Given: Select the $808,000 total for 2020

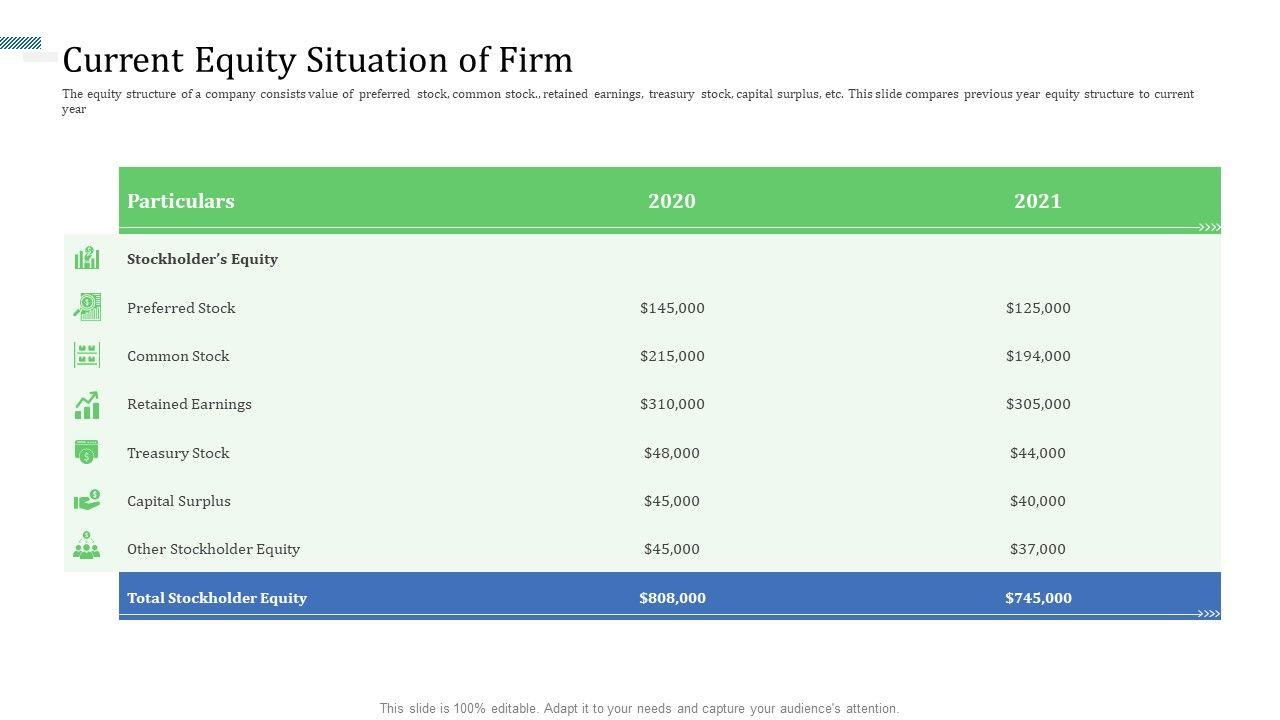Looking at the screenshot, I should 672,598.
